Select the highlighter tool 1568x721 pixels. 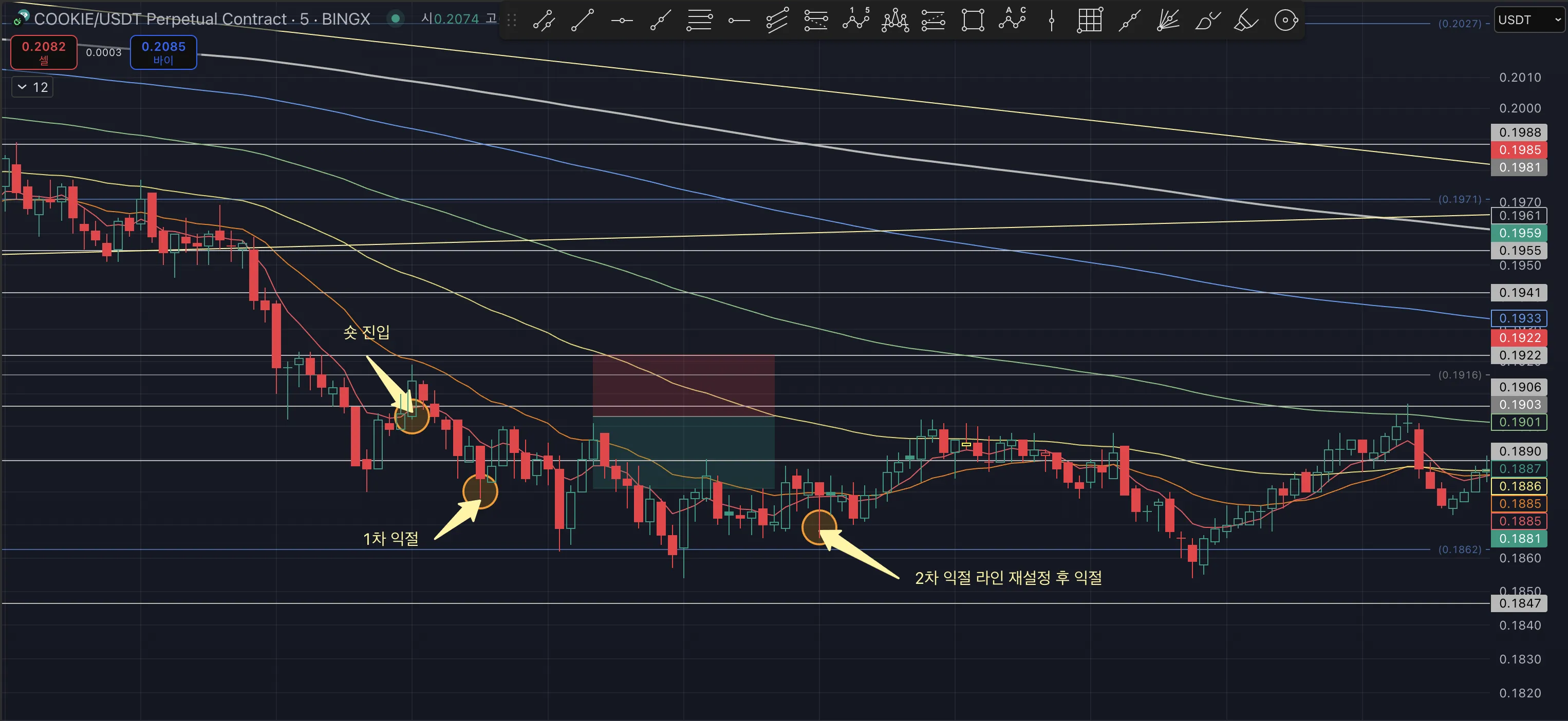pos(1246,20)
